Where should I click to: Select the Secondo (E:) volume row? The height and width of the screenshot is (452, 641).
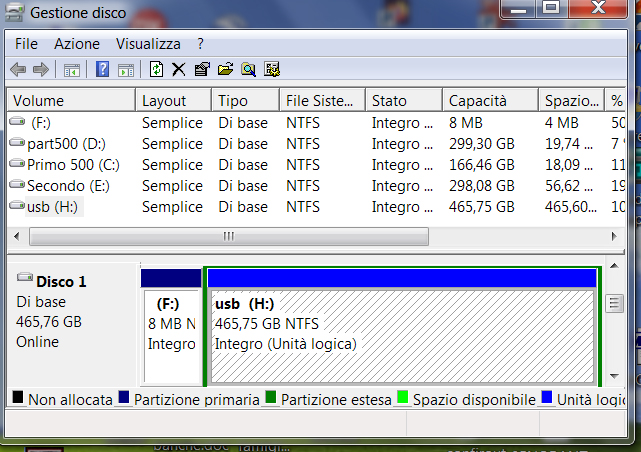tap(316, 186)
